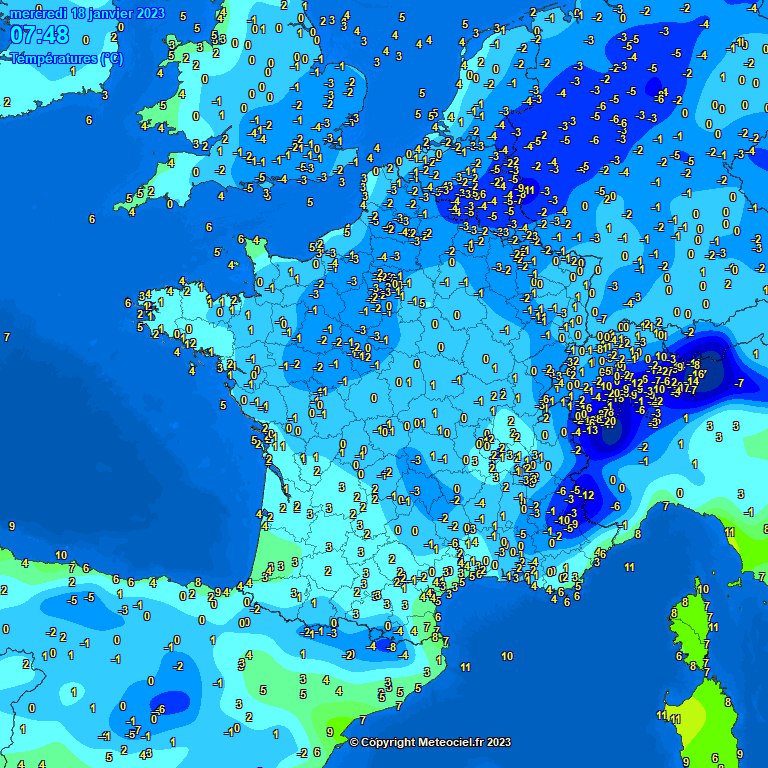768x768 pixels.
Task: Click the 11 reading in the Gulf of Lion
Action: point(465,666)
